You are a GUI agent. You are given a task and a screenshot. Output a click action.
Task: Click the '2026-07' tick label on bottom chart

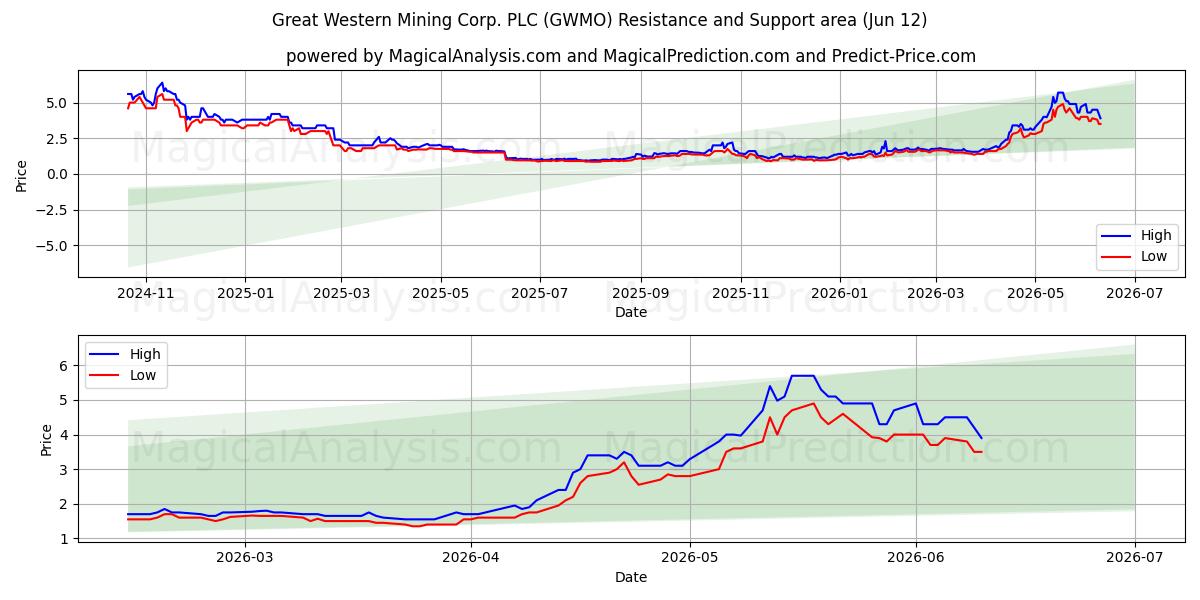(1135, 558)
